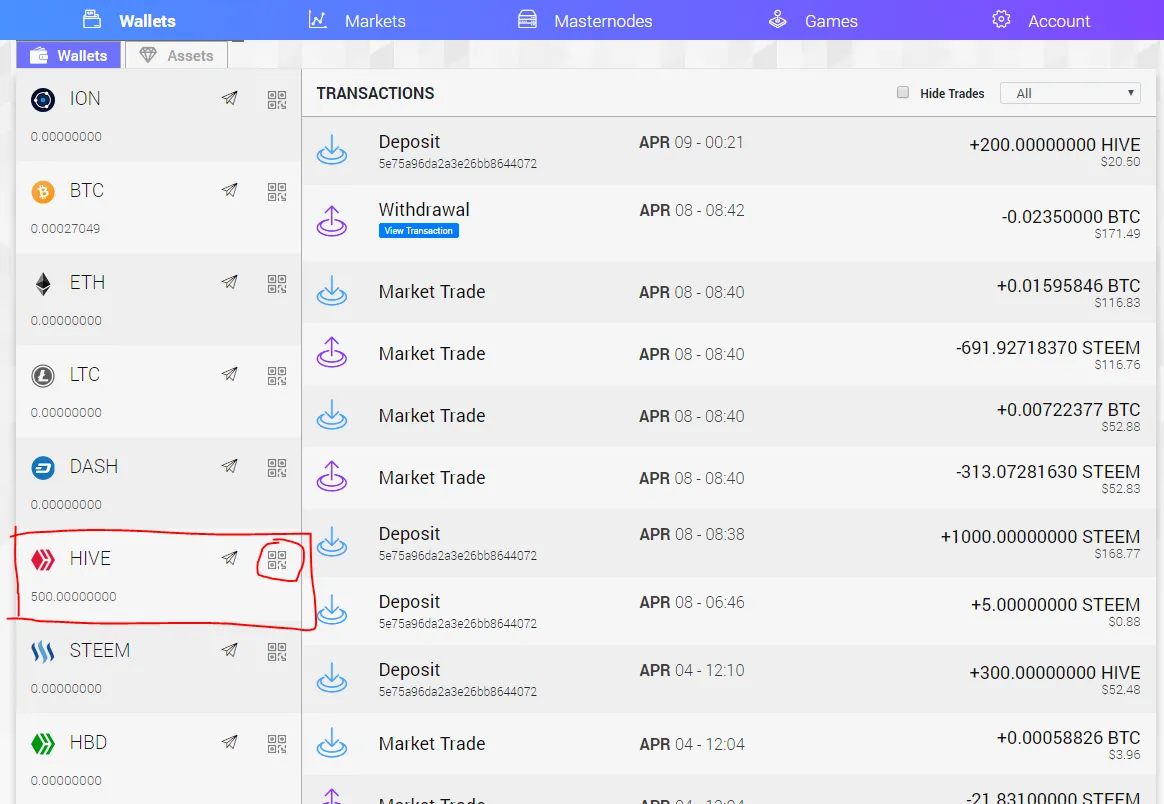This screenshot has width=1164, height=804.
Task: Click the deposit icon for +200 HIVE
Action: pyautogui.click(x=332, y=149)
